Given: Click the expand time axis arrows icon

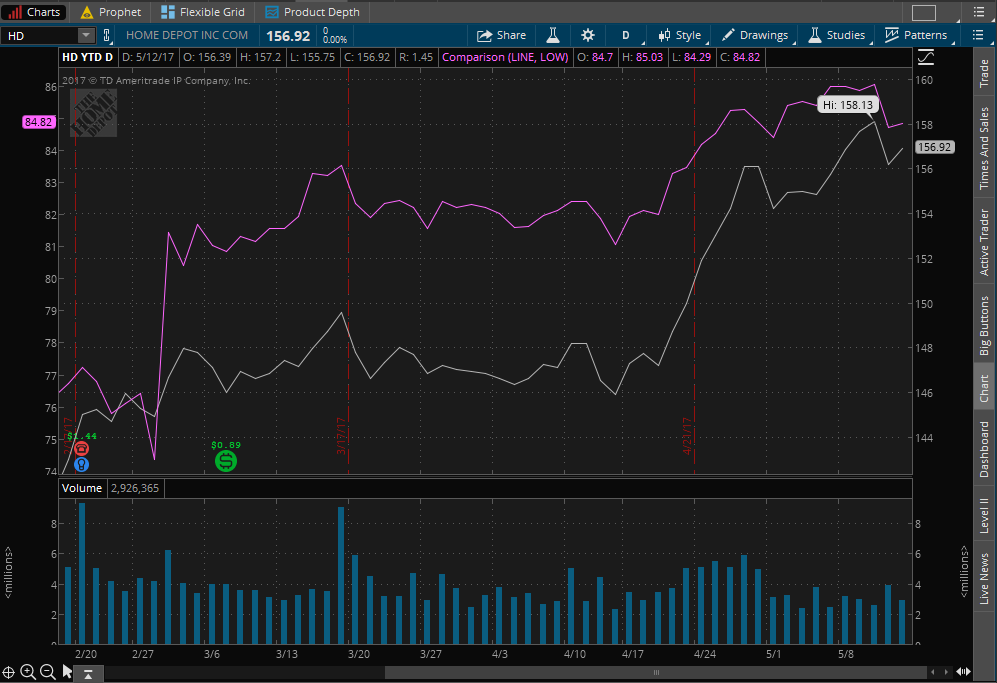Looking at the screenshot, I should click(963, 672).
